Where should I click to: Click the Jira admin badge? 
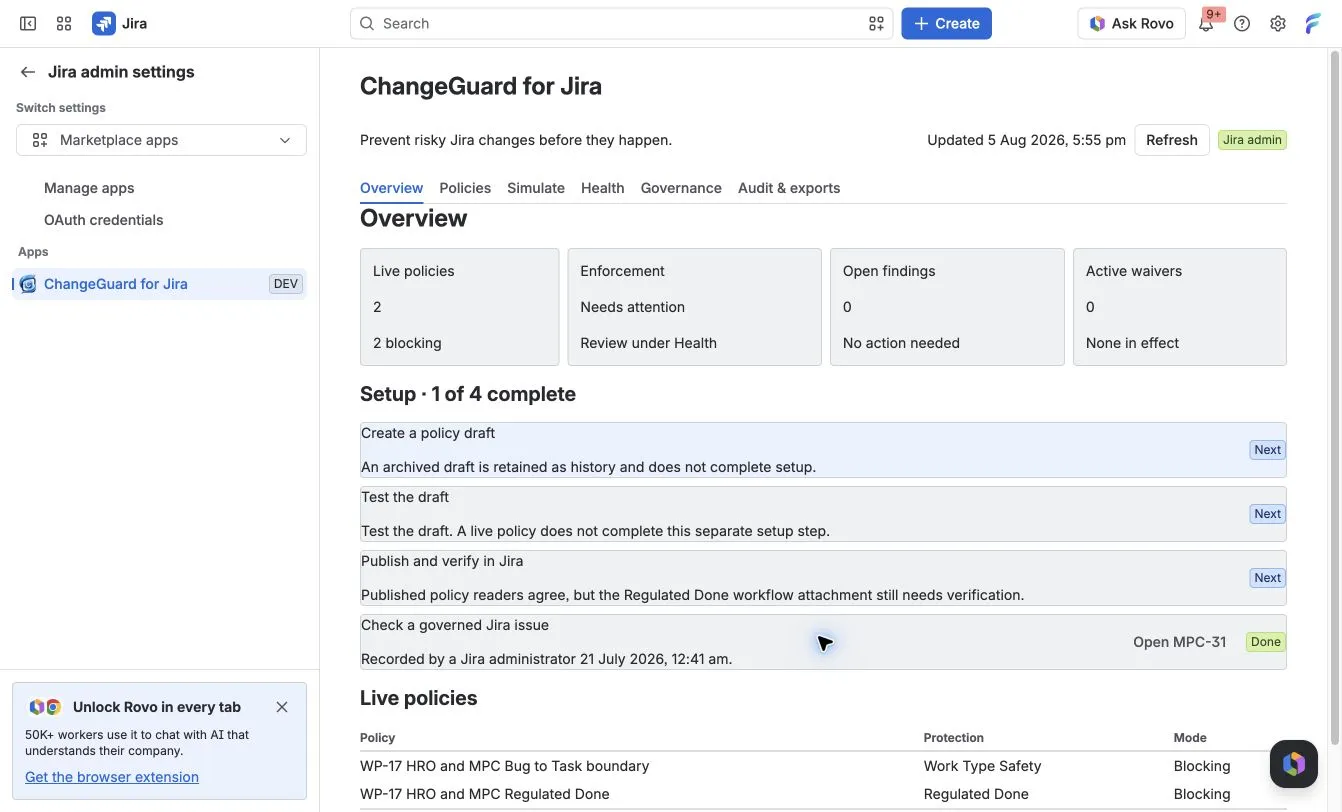coord(1252,140)
